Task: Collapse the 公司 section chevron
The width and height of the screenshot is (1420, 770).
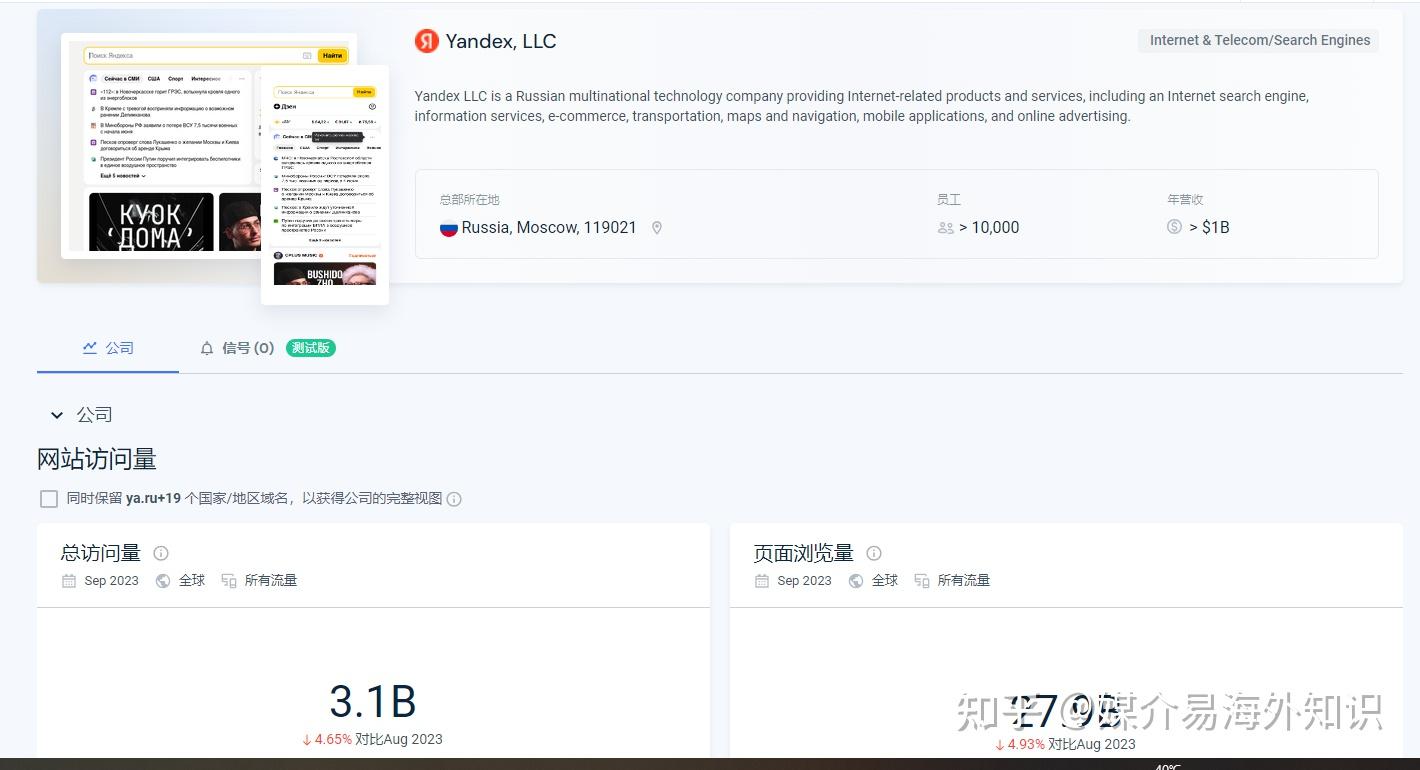Action: [57, 415]
